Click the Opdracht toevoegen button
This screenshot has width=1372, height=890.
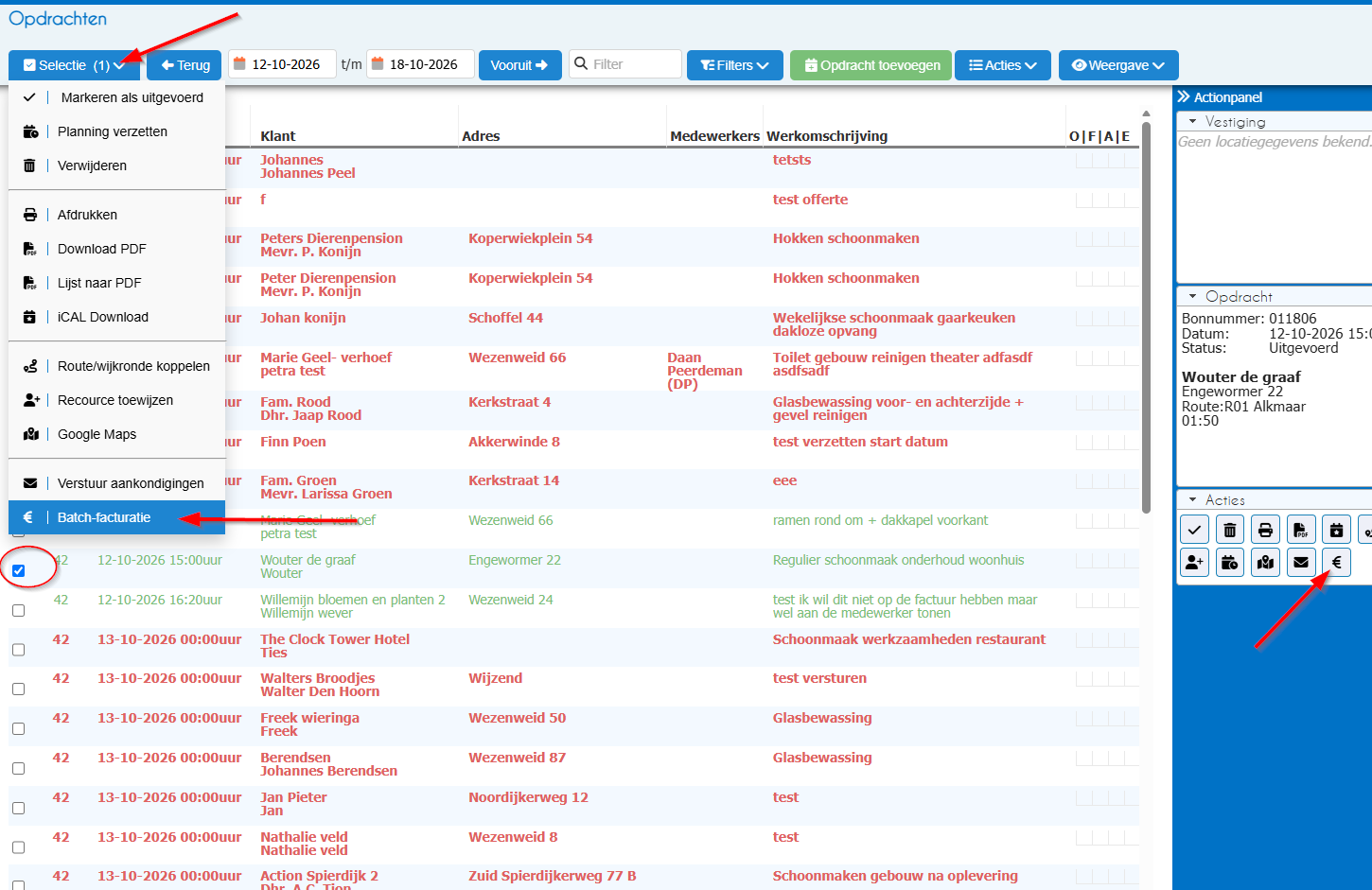871,65
